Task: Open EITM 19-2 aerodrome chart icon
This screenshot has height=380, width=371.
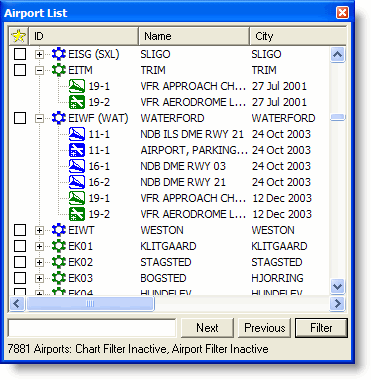Action: (x=77, y=102)
